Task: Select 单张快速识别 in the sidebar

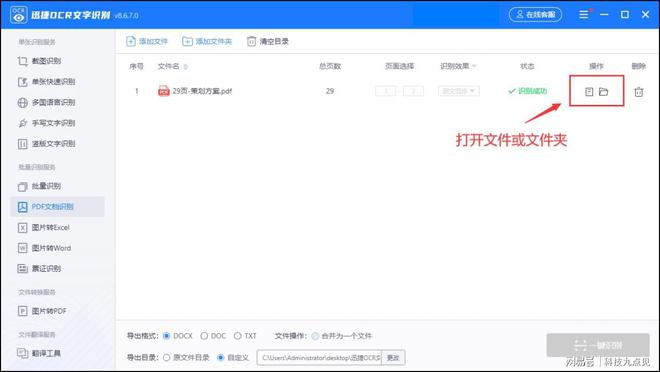Action: [46, 82]
